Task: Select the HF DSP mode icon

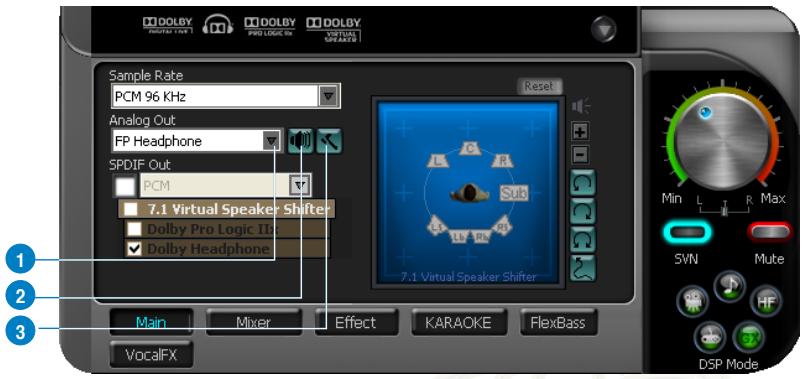Action: pos(765,302)
